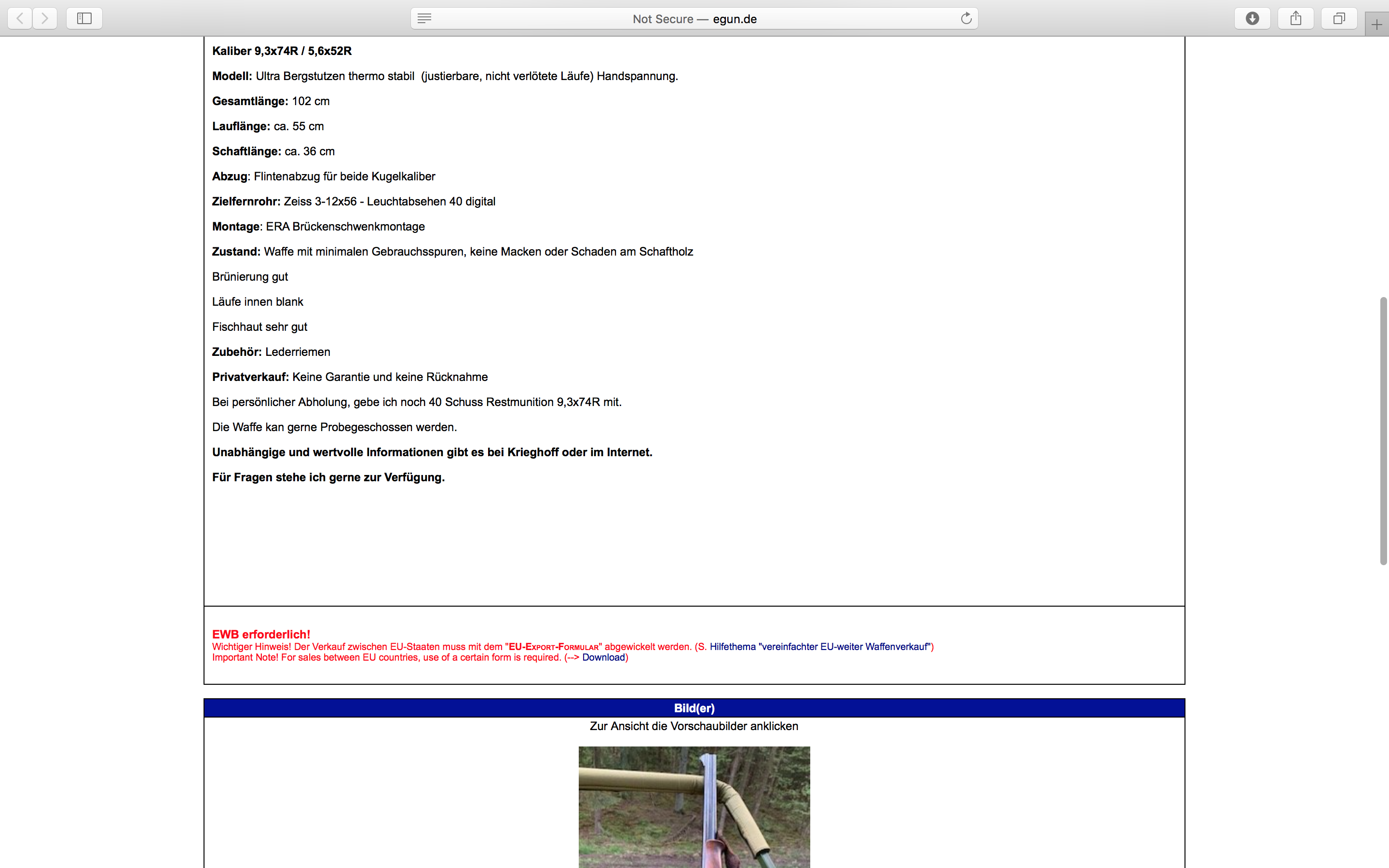Click 'Brünierung gut' text
1389x868 pixels.
[250, 277]
